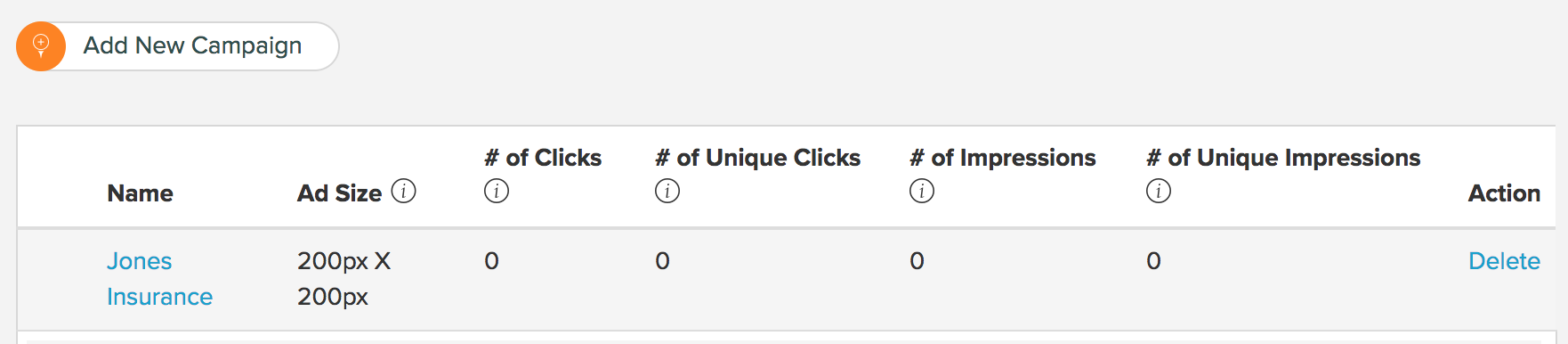Viewport: 1568px width, 344px height.
Task: Click the Add New Campaign button label
Action: point(192,45)
